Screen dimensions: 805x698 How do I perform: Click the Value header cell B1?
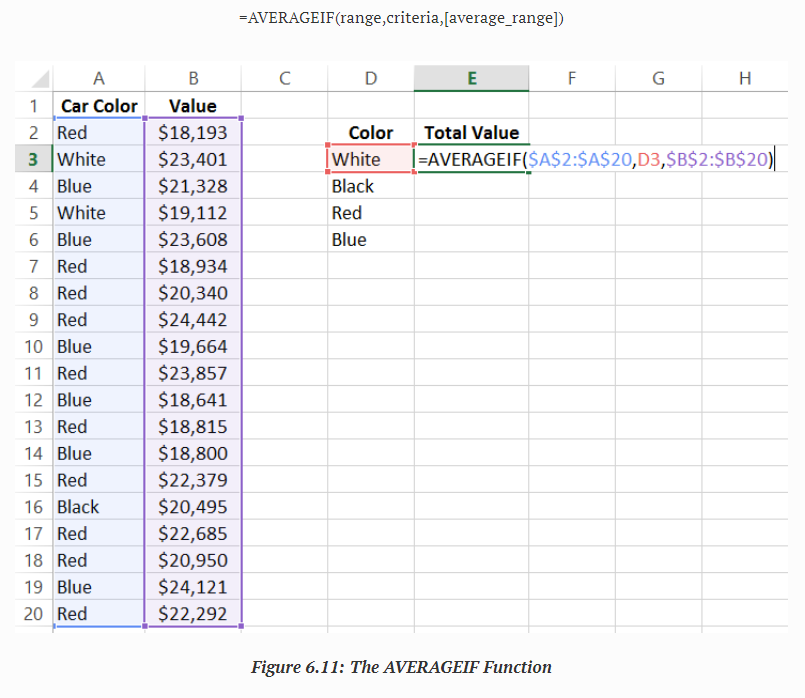(x=193, y=106)
